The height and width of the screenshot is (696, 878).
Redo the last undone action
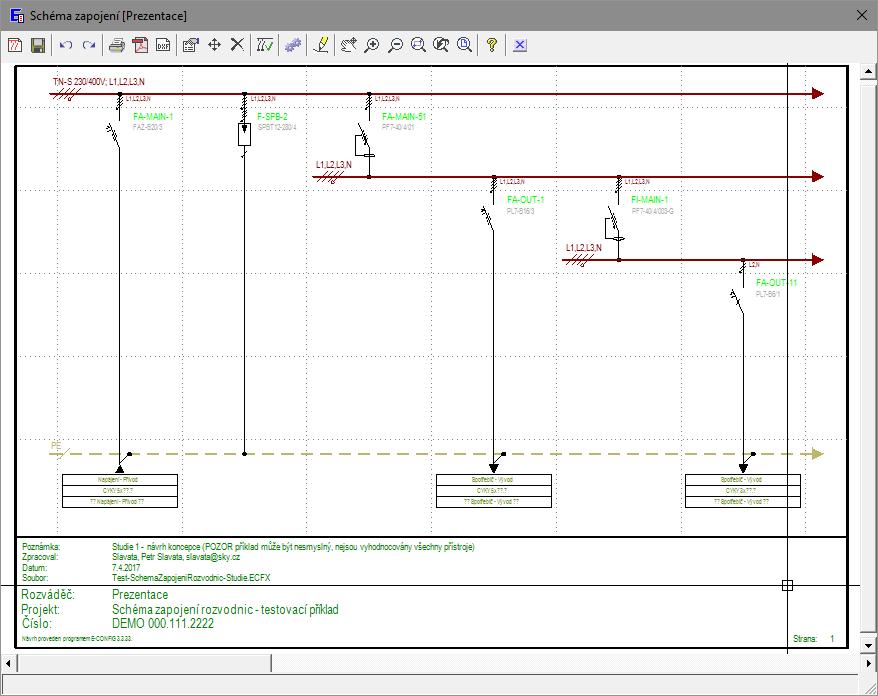[88, 45]
